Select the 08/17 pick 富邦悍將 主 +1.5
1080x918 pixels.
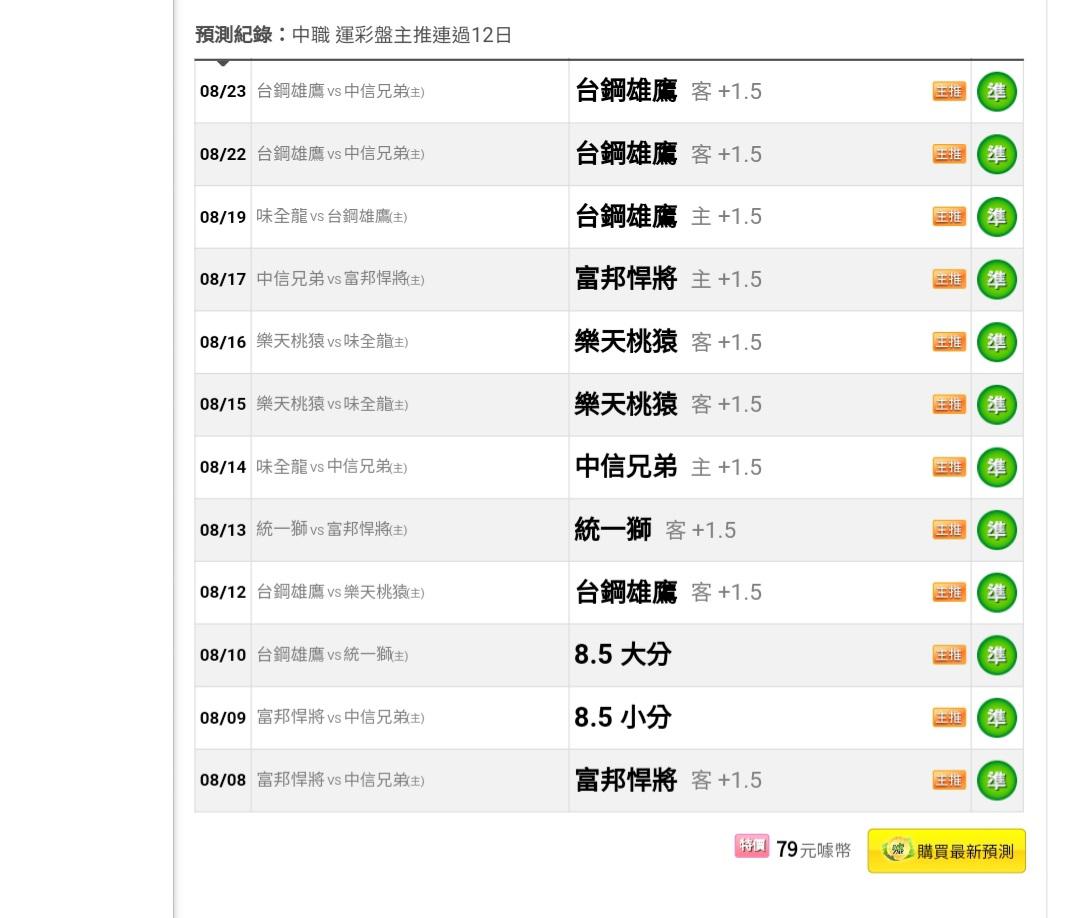[668, 280]
